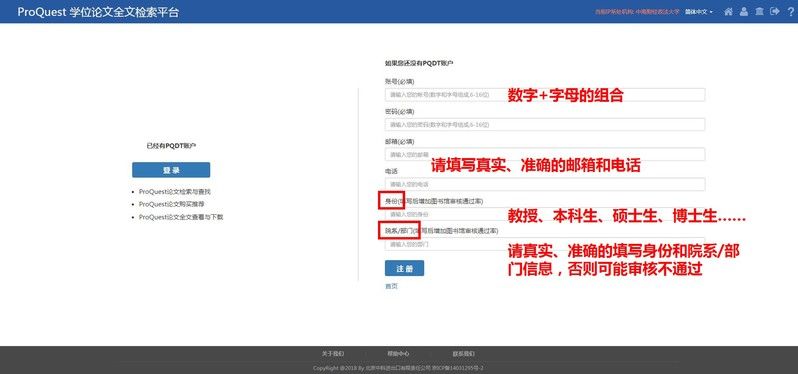Open the help question mark icon
Screen dimensions: 798x374
[790, 12]
